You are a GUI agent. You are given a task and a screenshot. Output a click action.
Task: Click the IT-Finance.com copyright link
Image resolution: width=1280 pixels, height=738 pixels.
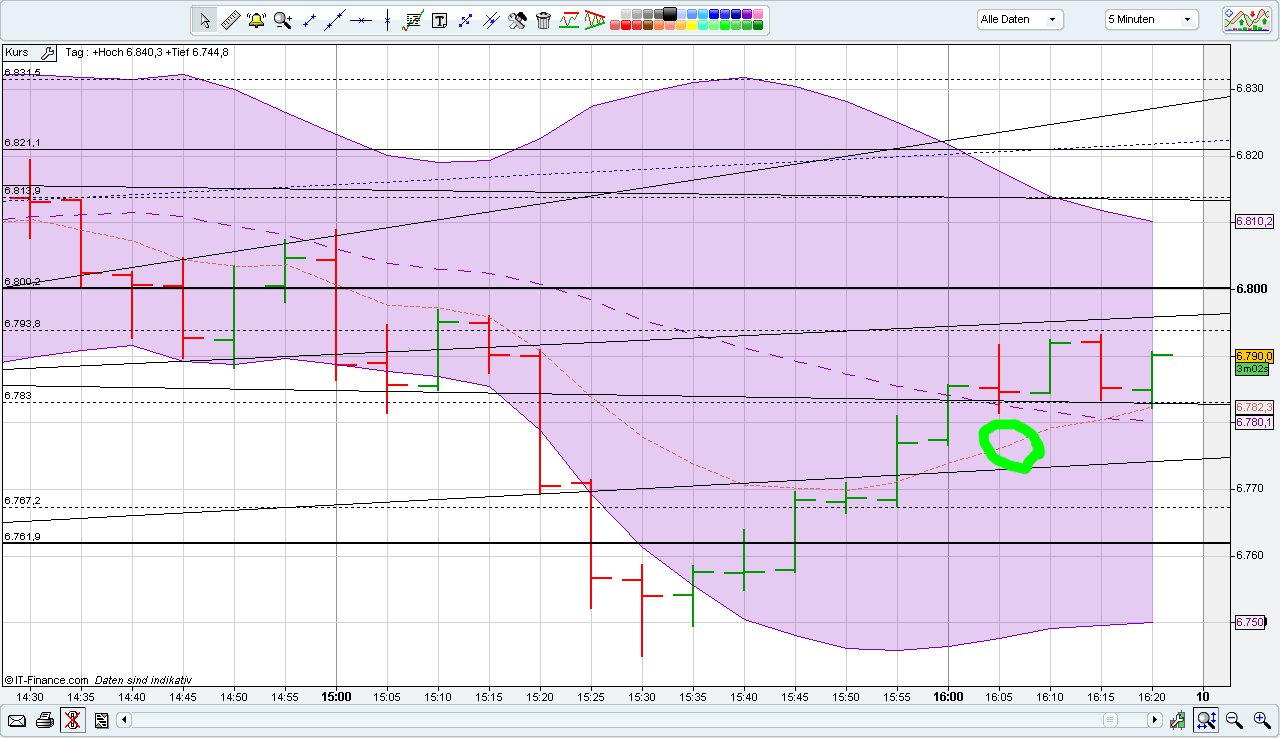48,679
